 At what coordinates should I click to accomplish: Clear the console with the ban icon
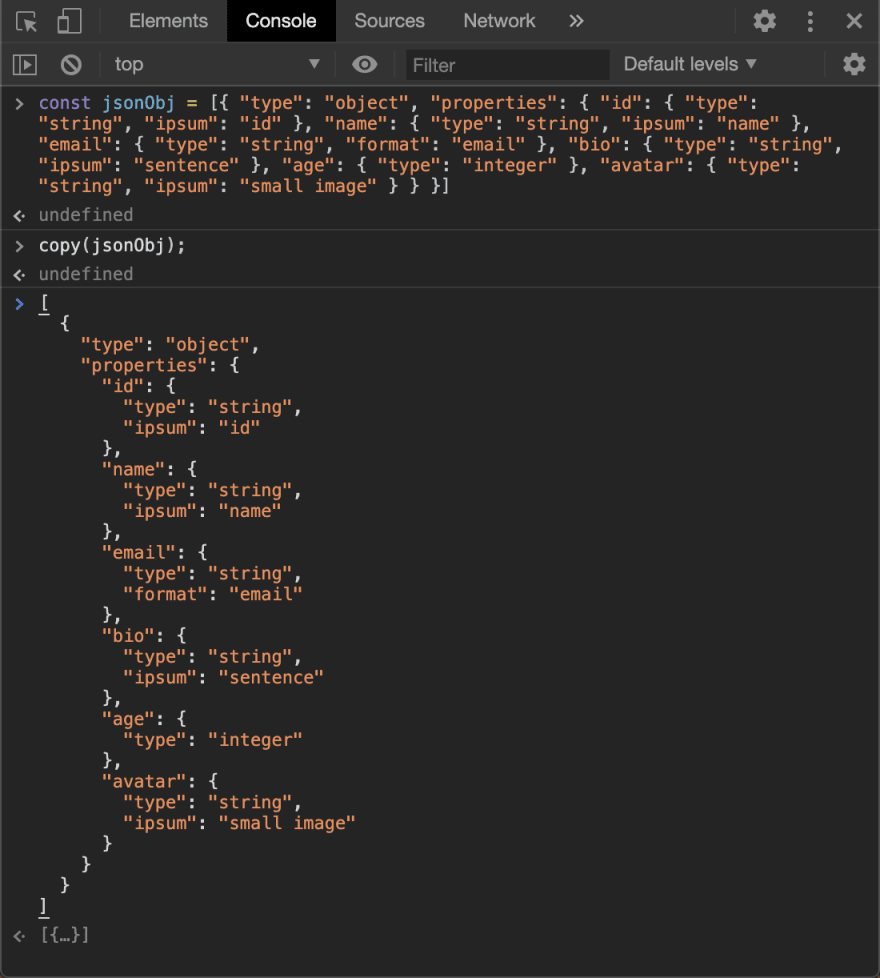71,64
